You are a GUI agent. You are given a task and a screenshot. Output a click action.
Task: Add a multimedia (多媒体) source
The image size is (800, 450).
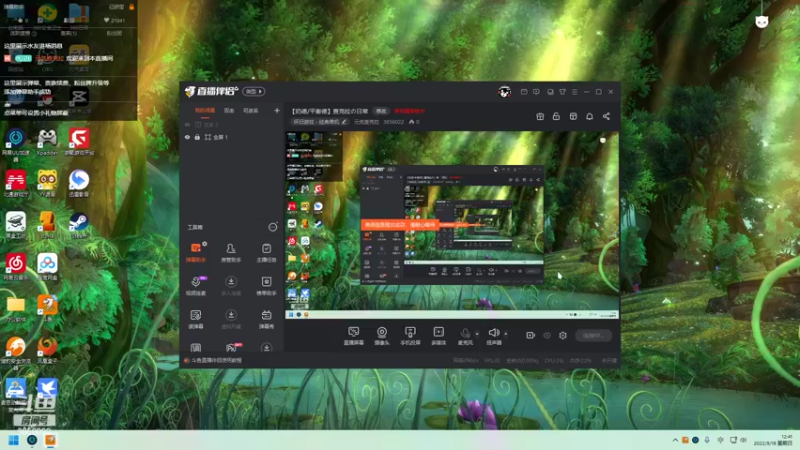coord(438,336)
